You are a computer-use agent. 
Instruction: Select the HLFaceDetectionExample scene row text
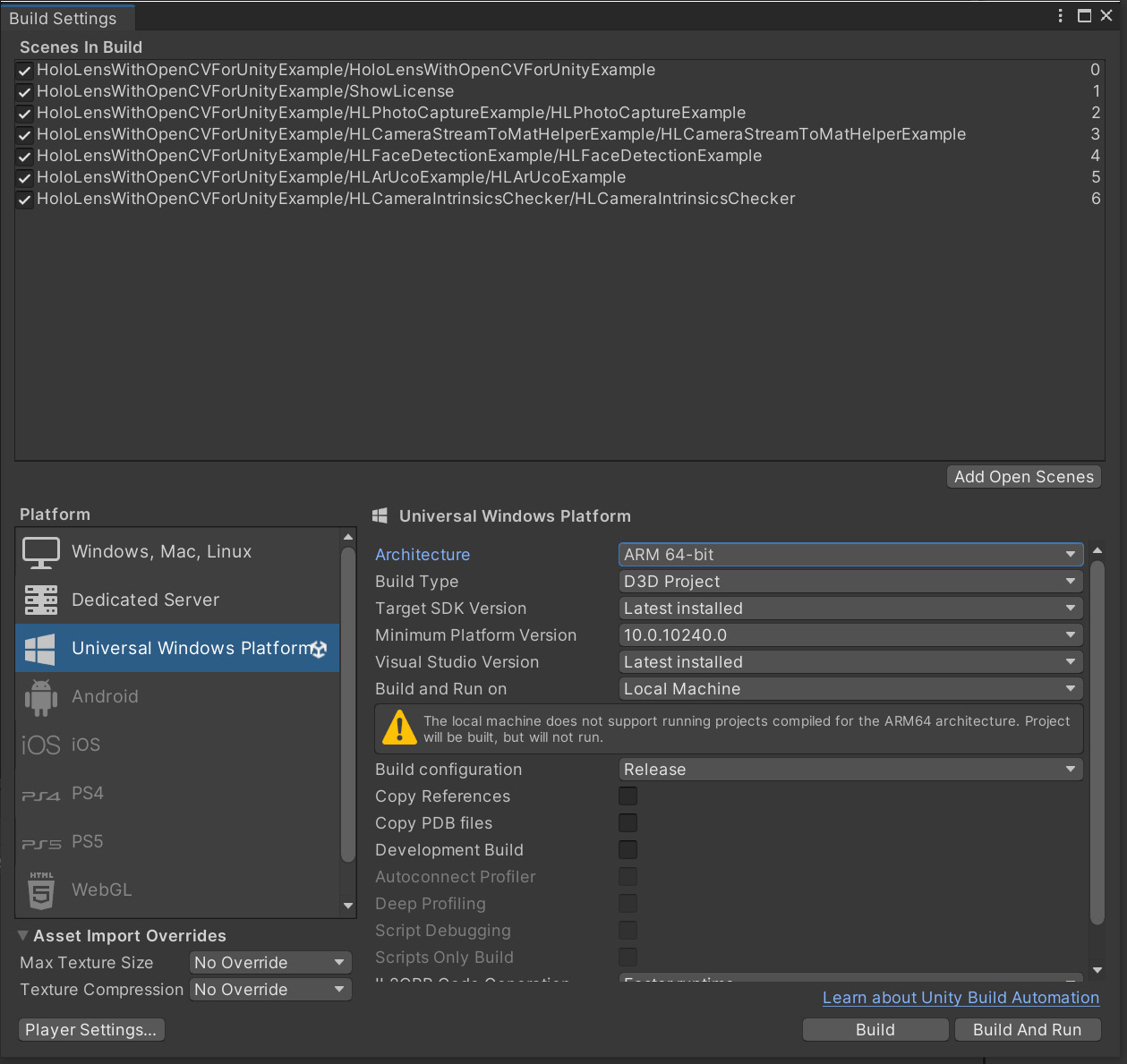tap(399, 156)
